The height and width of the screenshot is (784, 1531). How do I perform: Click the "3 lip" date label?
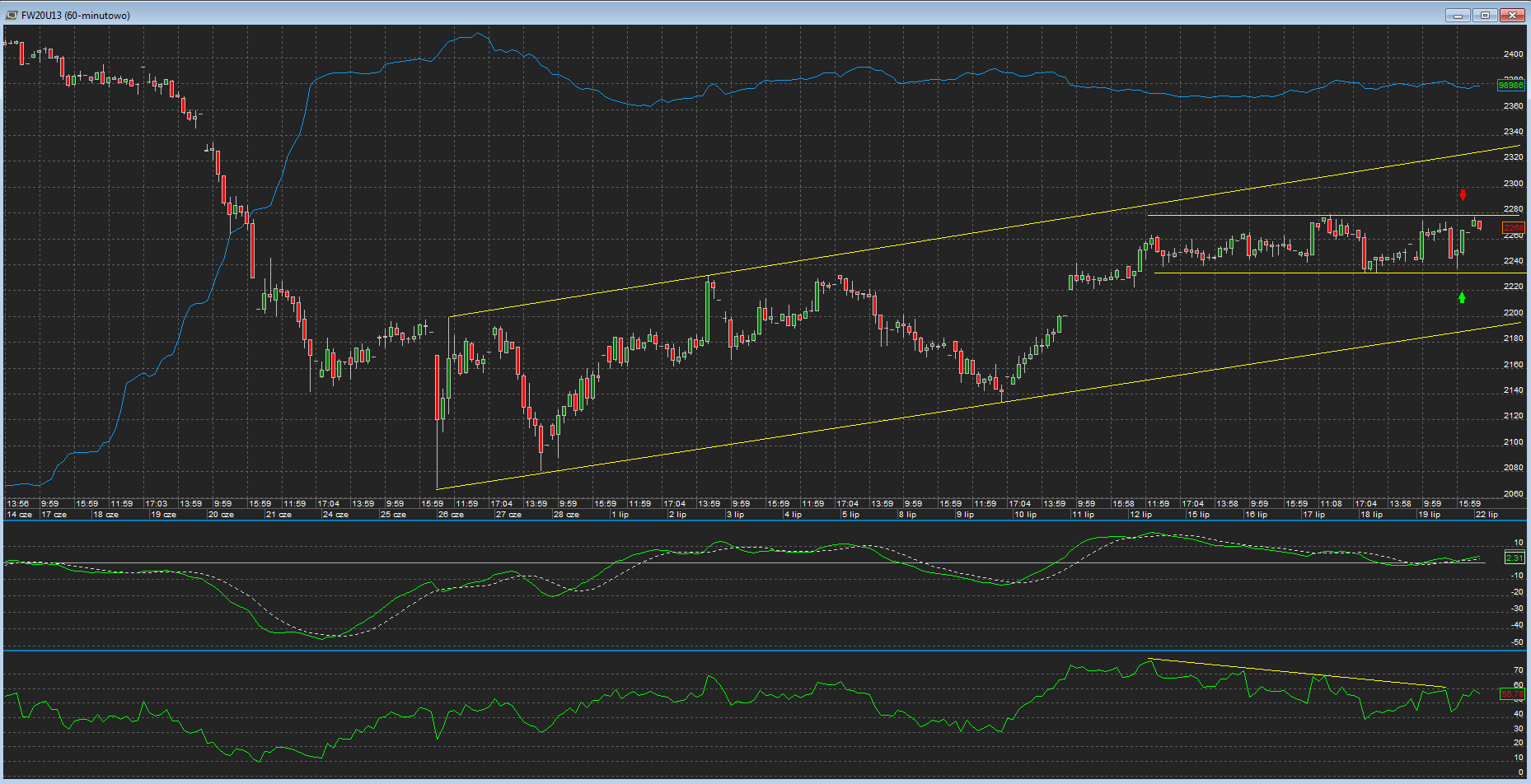[x=735, y=515]
